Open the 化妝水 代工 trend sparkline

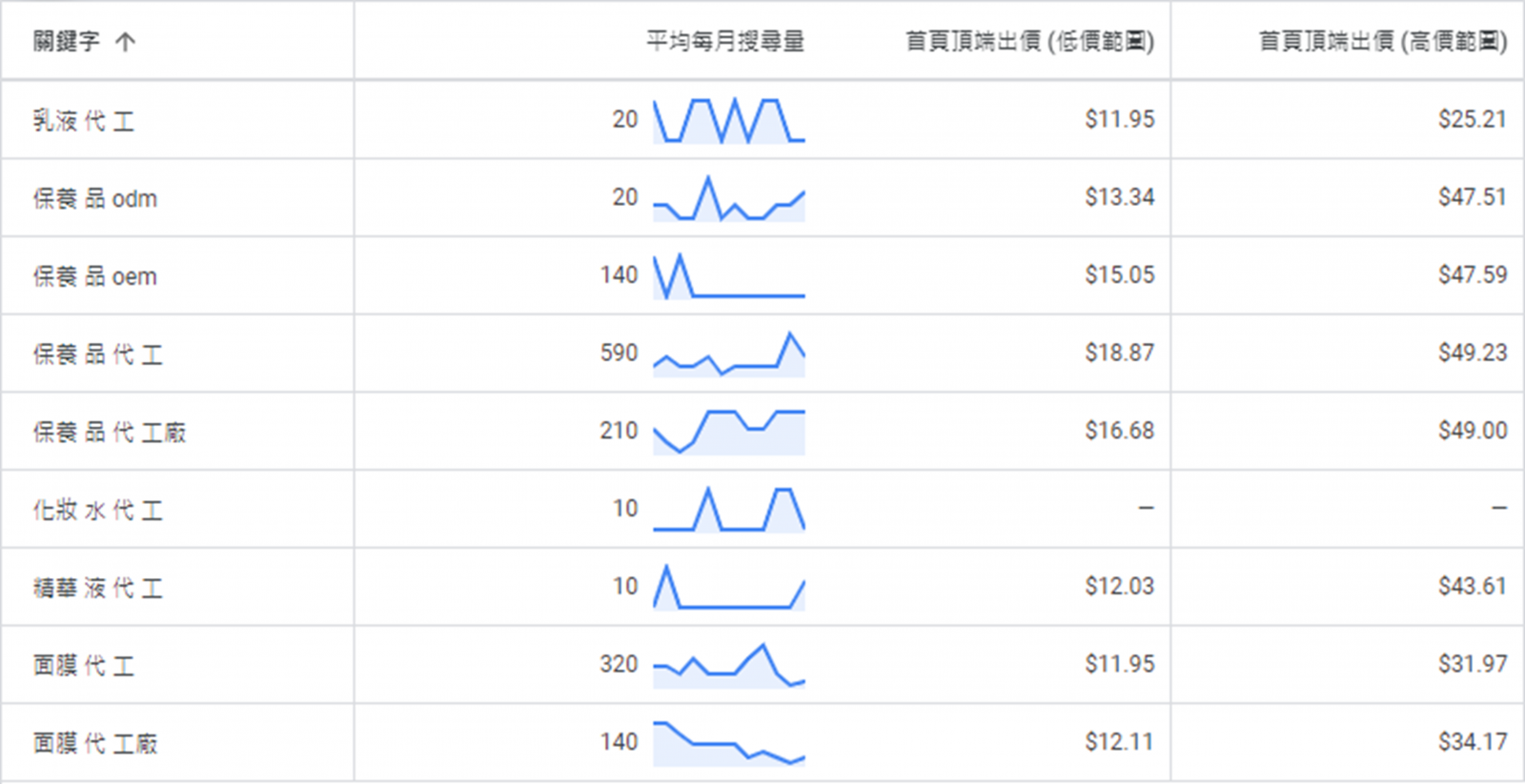pos(728,510)
